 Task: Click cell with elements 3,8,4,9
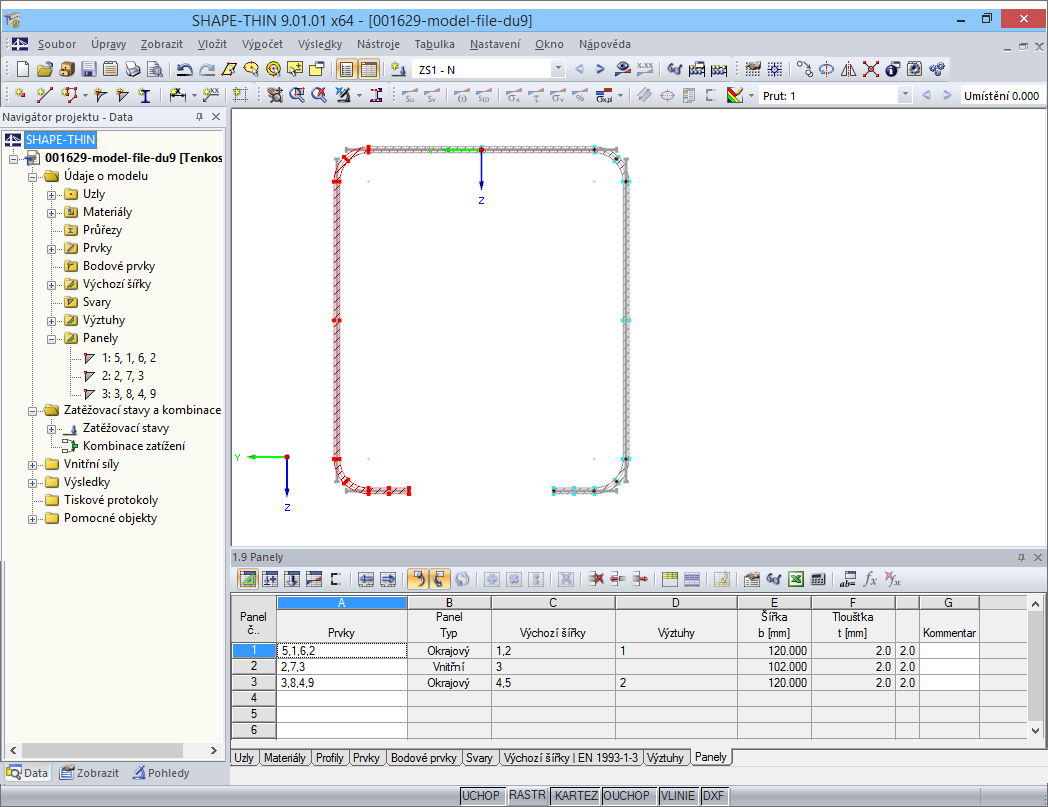[x=342, y=683]
